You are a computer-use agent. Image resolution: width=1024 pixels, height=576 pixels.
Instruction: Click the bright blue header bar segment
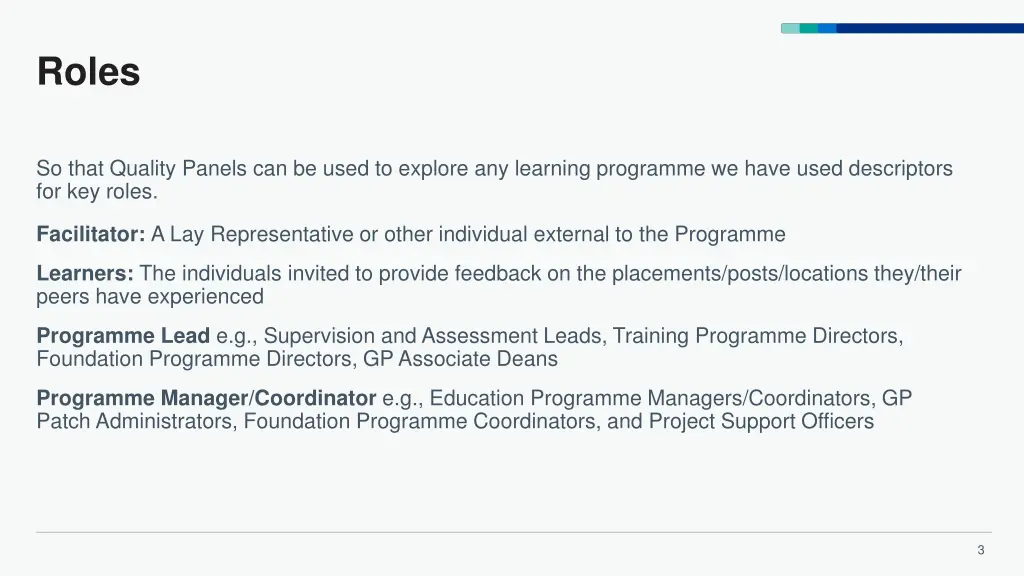click(x=827, y=28)
